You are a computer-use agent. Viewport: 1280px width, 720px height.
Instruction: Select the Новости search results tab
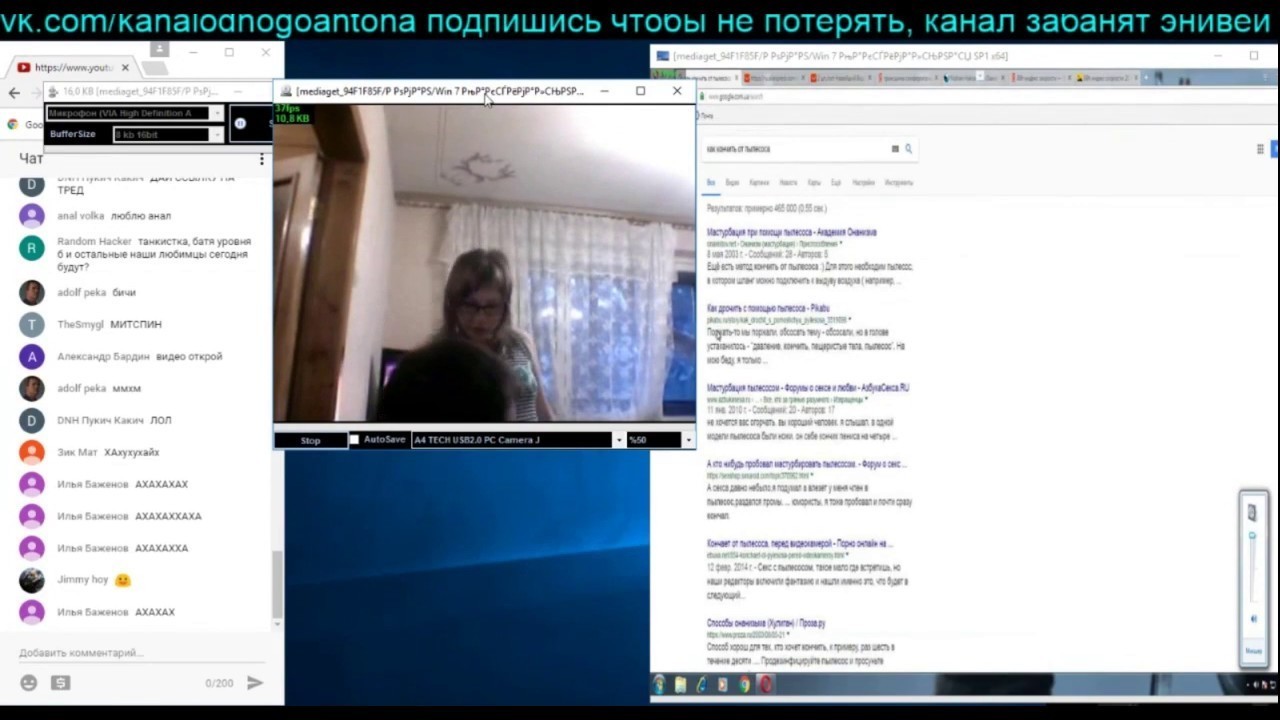tap(788, 183)
